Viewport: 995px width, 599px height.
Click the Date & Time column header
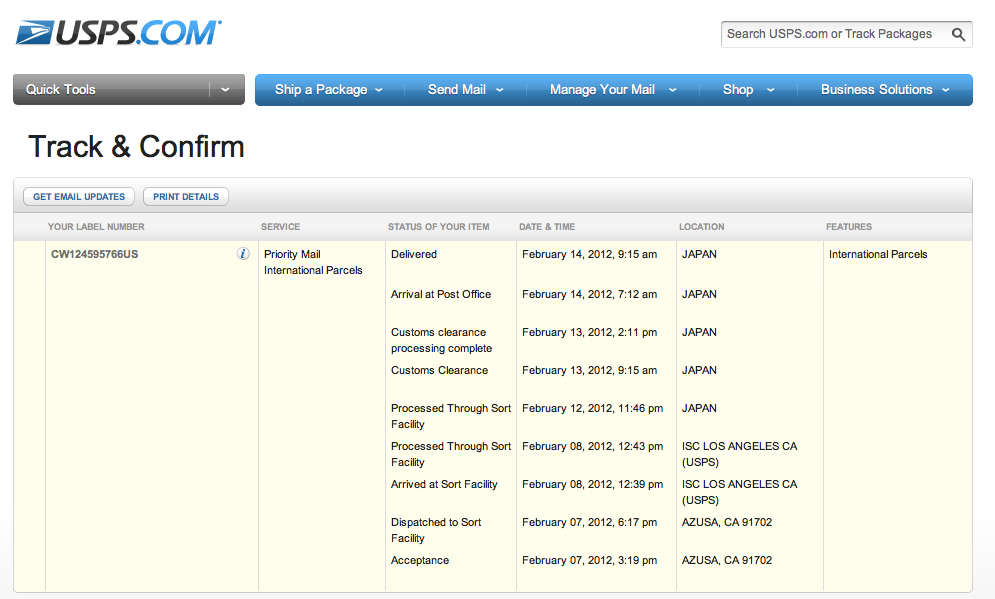547,227
